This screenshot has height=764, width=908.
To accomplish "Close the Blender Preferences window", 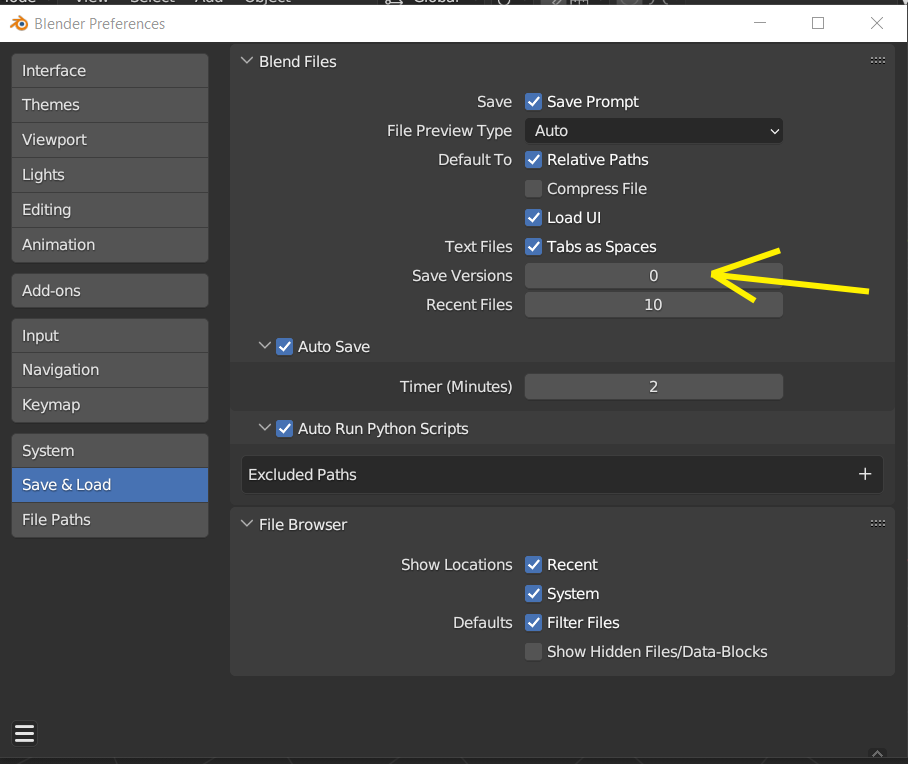I will pos(877,23).
